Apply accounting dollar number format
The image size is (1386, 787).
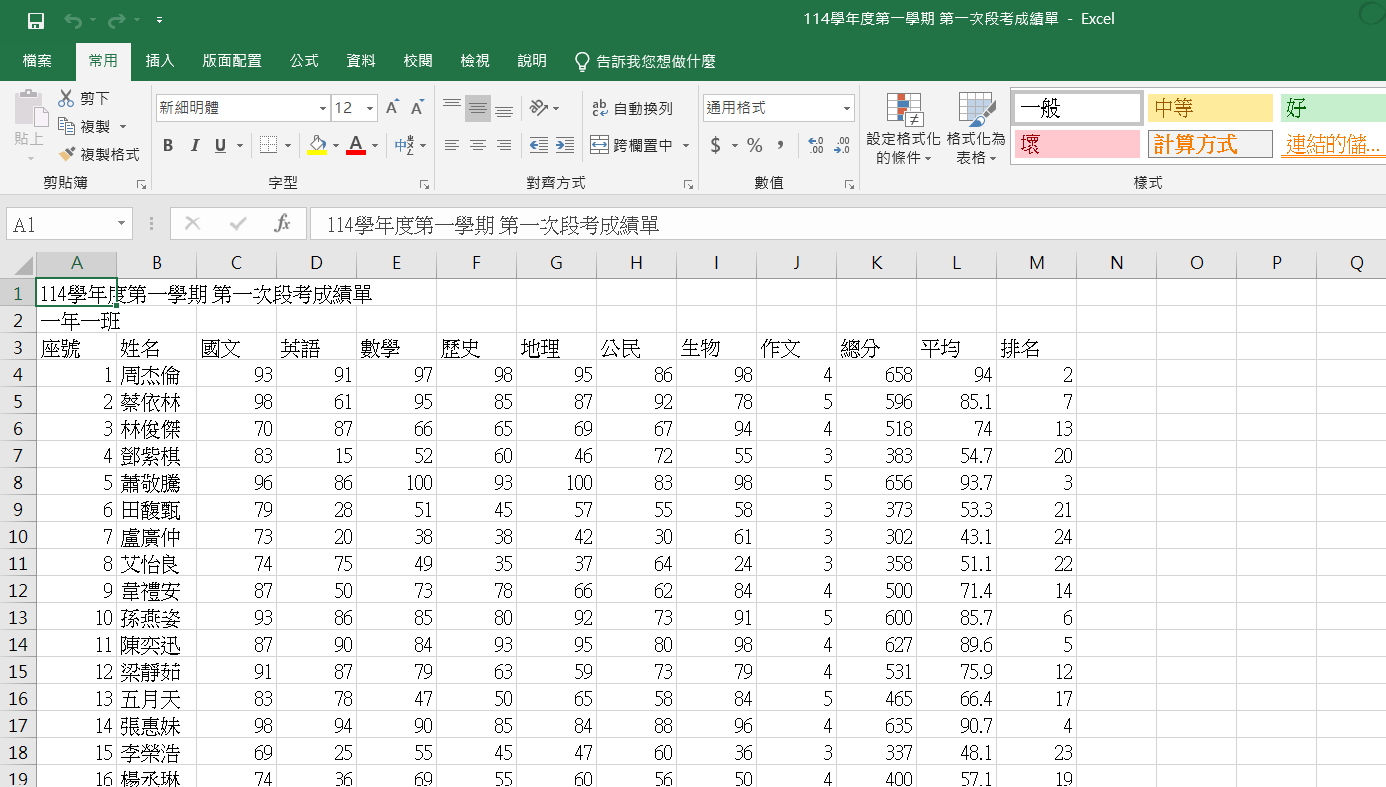pos(716,145)
